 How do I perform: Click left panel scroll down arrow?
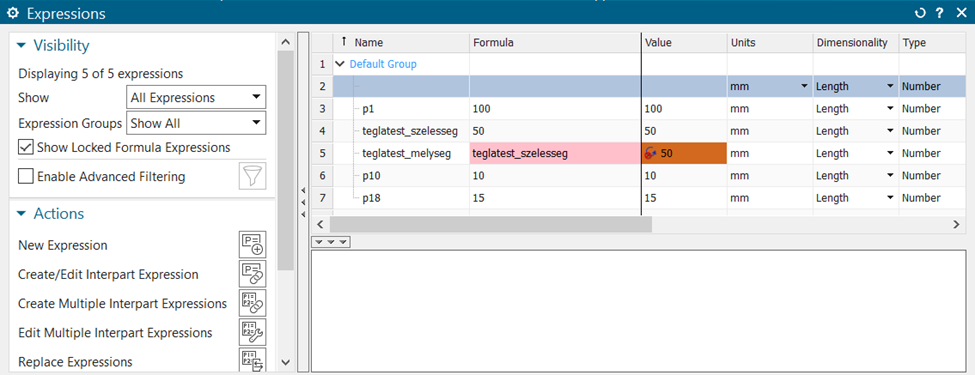(x=285, y=362)
